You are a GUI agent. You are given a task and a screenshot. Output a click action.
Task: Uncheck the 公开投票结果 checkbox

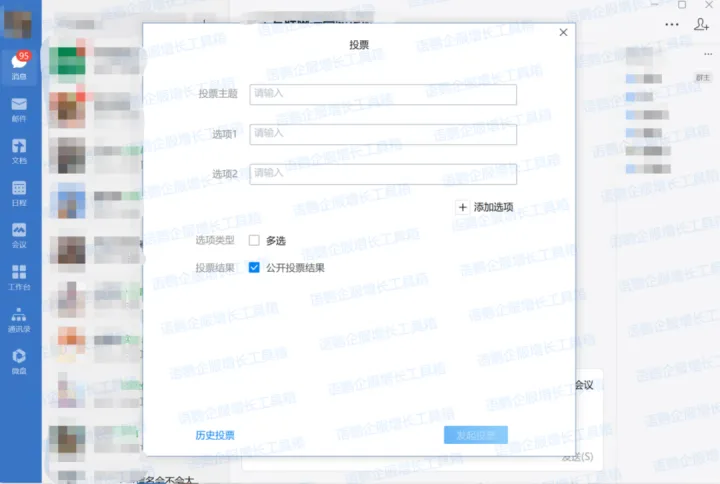coord(254,268)
